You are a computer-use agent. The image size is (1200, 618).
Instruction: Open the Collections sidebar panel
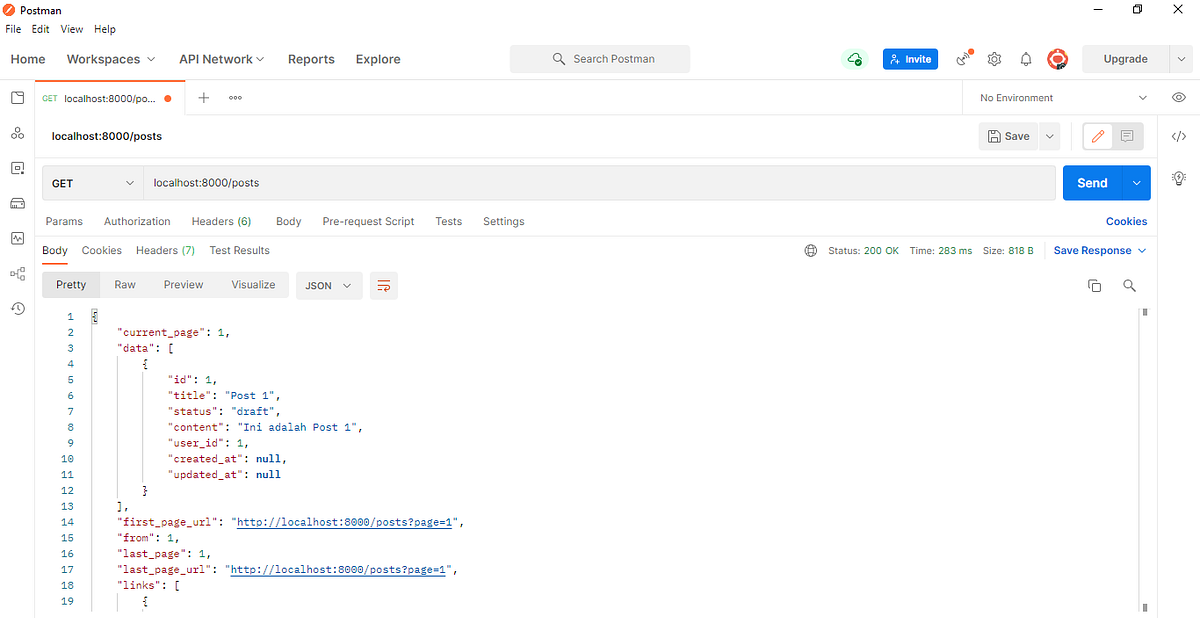(x=17, y=97)
